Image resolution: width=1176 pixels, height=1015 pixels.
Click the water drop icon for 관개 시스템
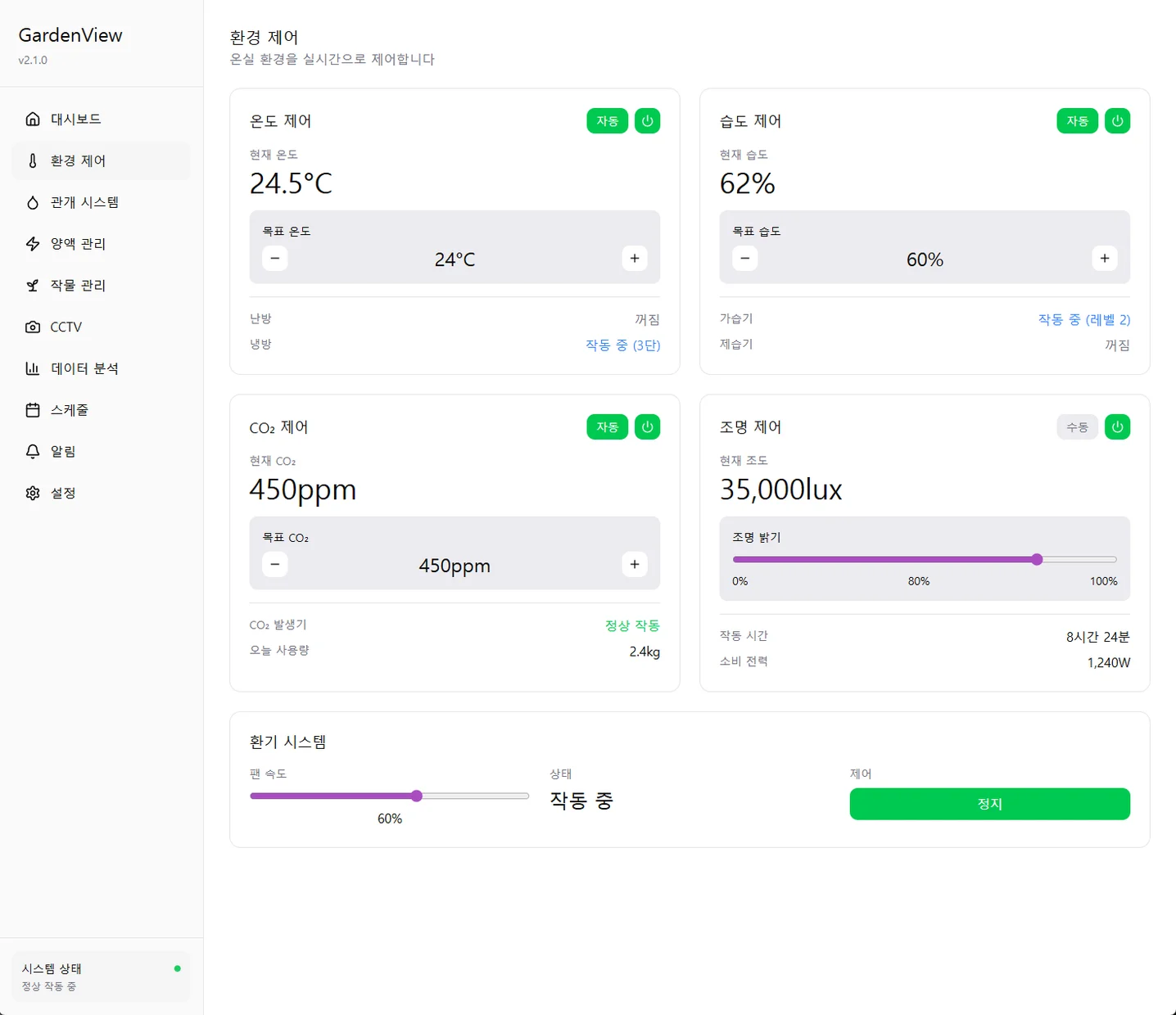[x=33, y=202]
